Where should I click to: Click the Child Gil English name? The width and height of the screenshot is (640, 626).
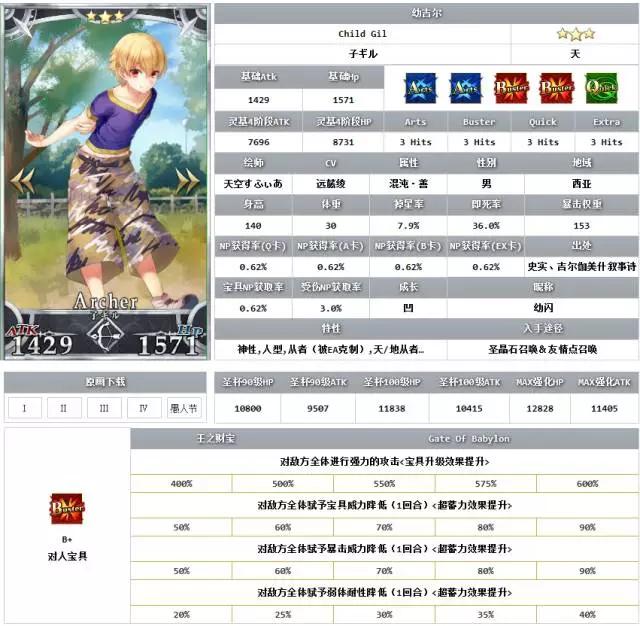click(362, 34)
